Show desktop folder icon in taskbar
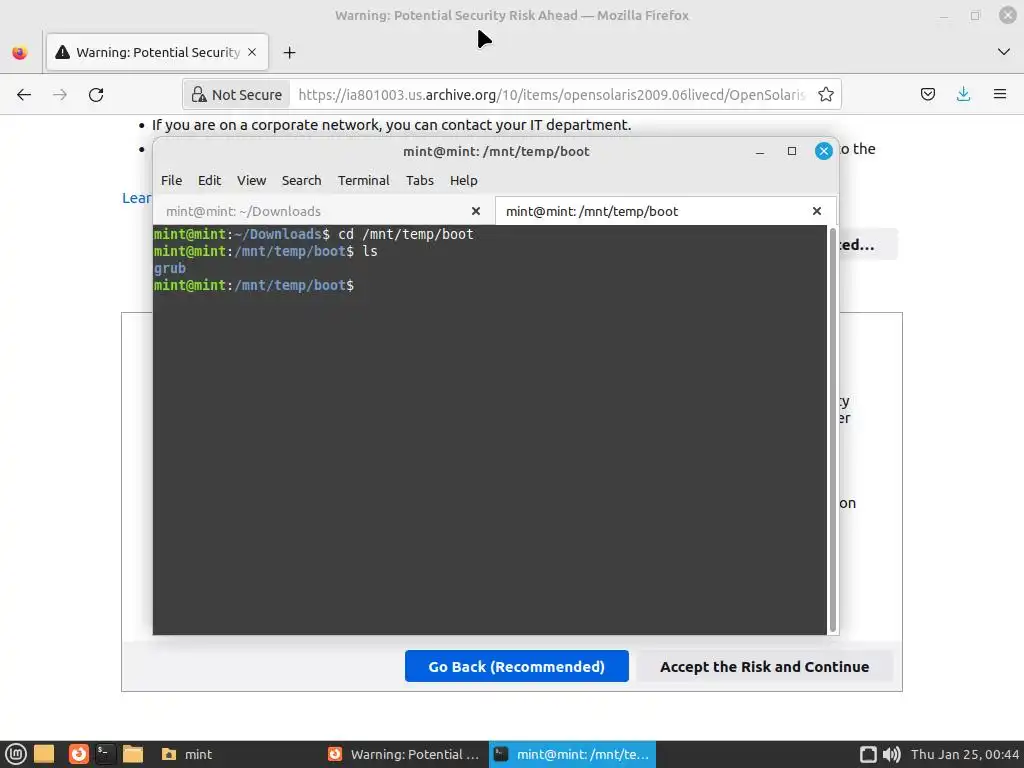Image resolution: width=1024 pixels, height=768 pixels. [44, 754]
